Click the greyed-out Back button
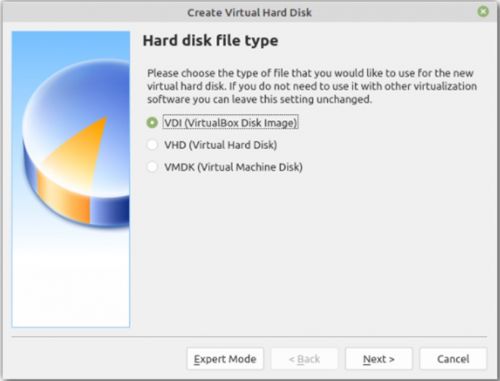Screen dimensions: 500x381 [x=304, y=359]
